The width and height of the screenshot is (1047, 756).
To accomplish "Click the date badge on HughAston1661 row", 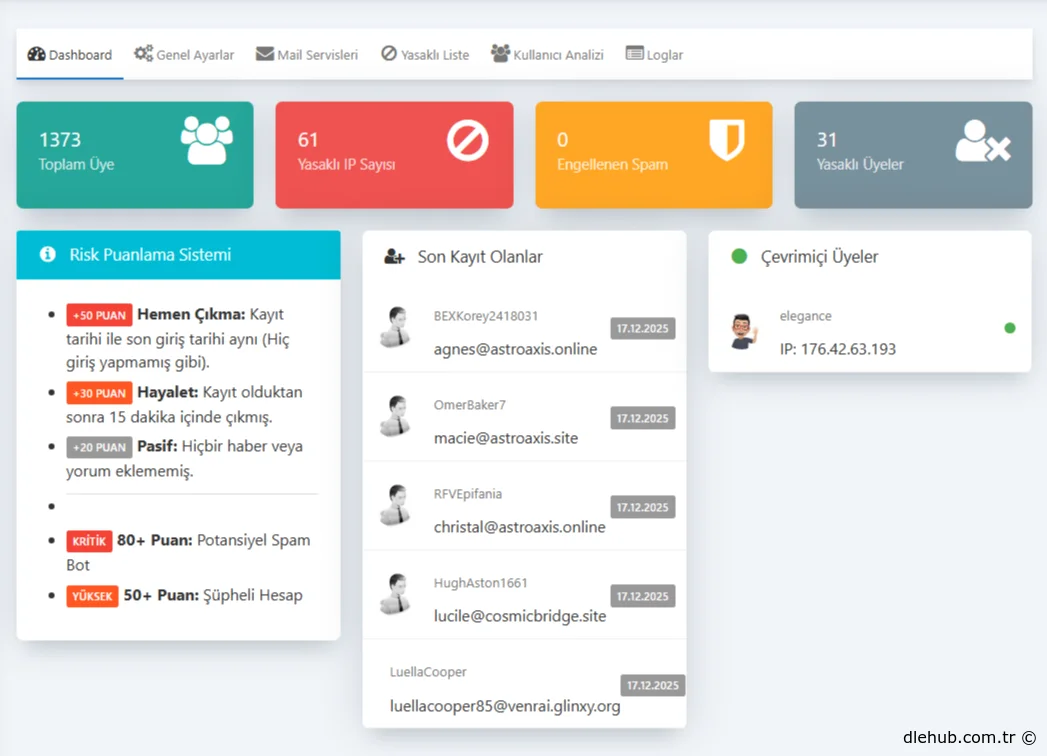I will tap(643, 596).
